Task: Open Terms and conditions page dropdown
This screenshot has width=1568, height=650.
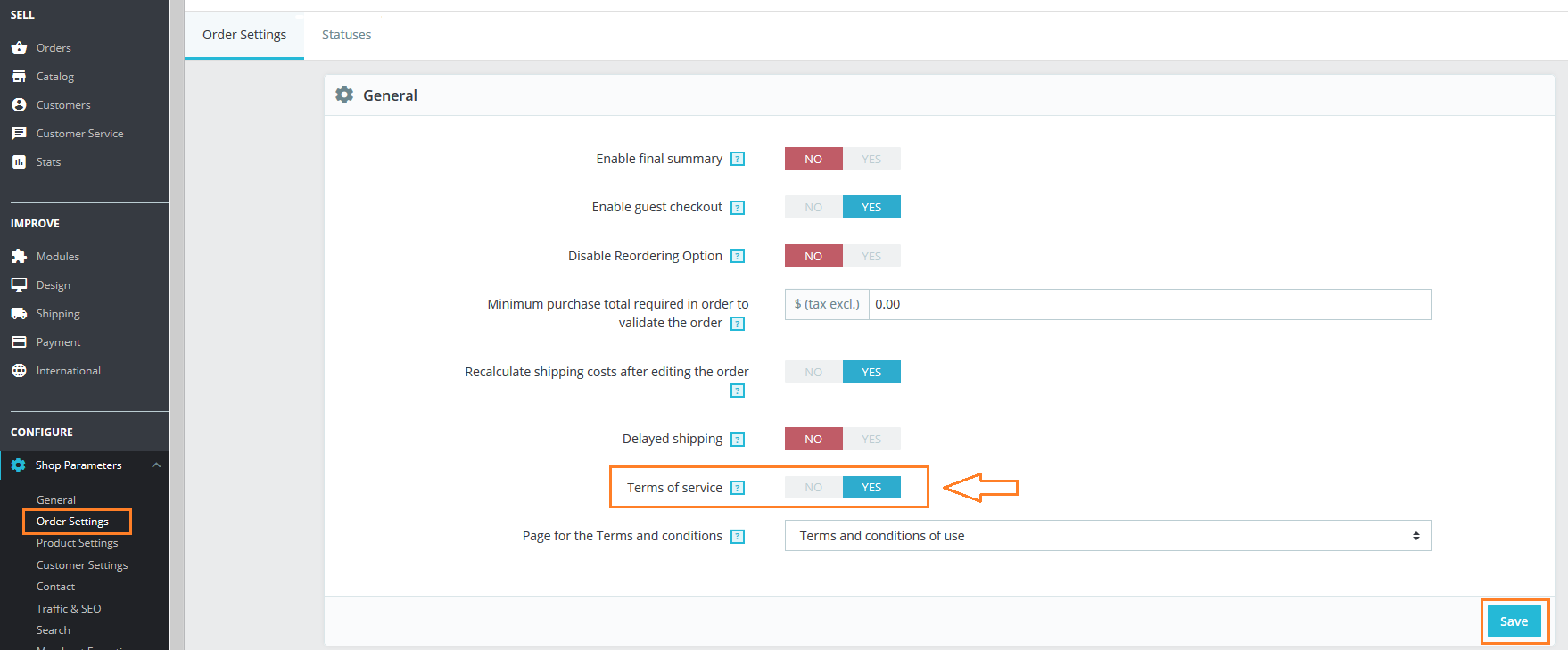Action: tap(1107, 536)
